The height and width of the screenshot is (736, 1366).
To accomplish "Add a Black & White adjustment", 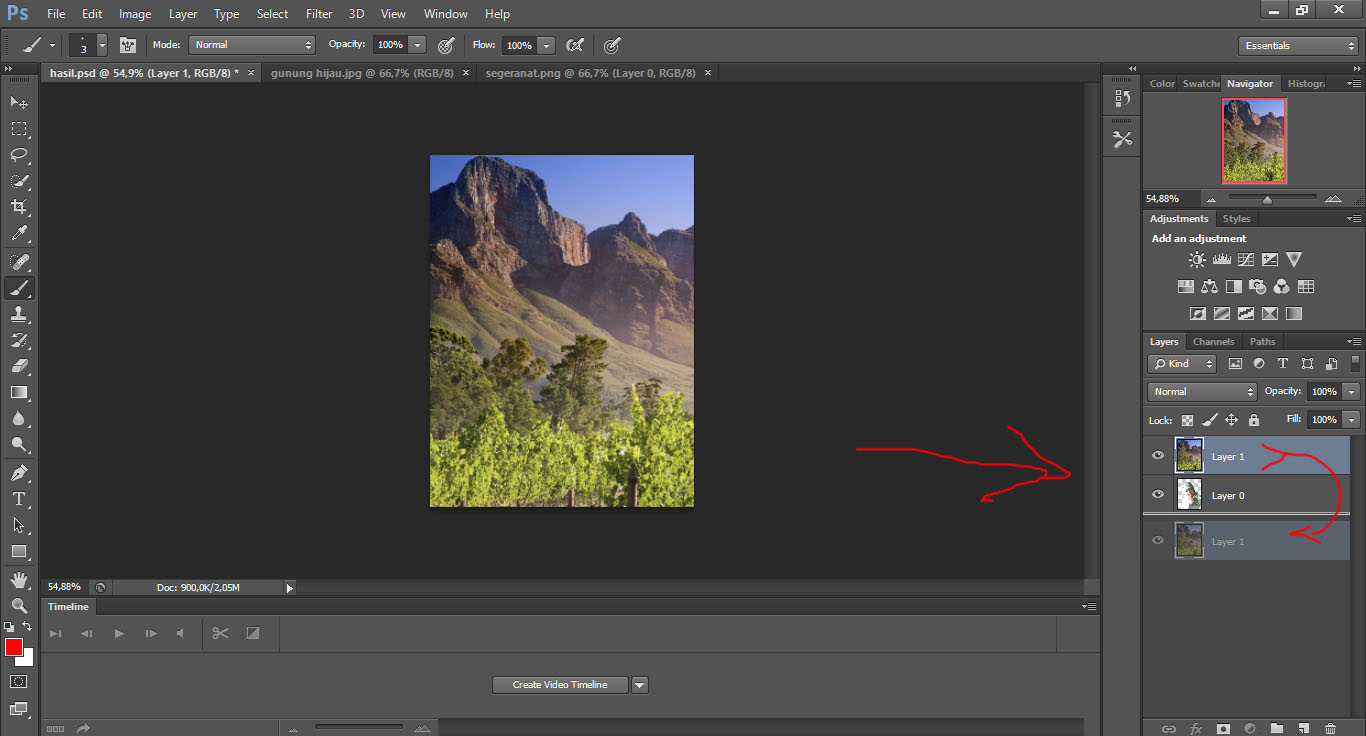I will pos(1234,287).
